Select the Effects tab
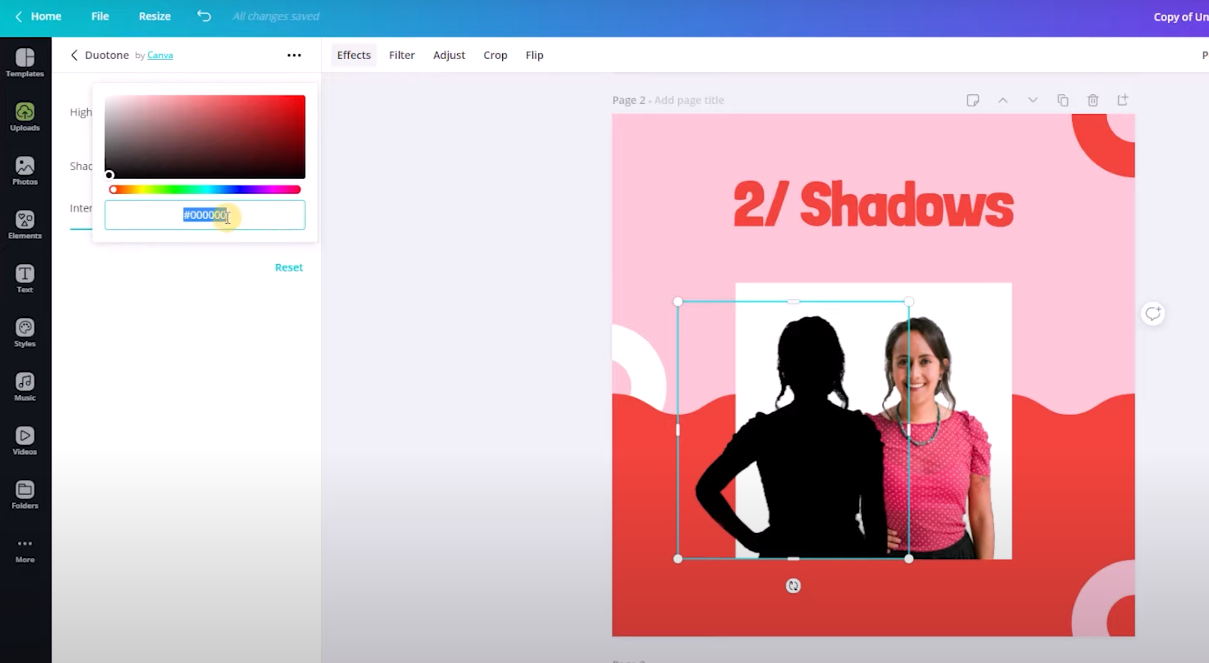This screenshot has height=663, width=1209. (354, 55)
